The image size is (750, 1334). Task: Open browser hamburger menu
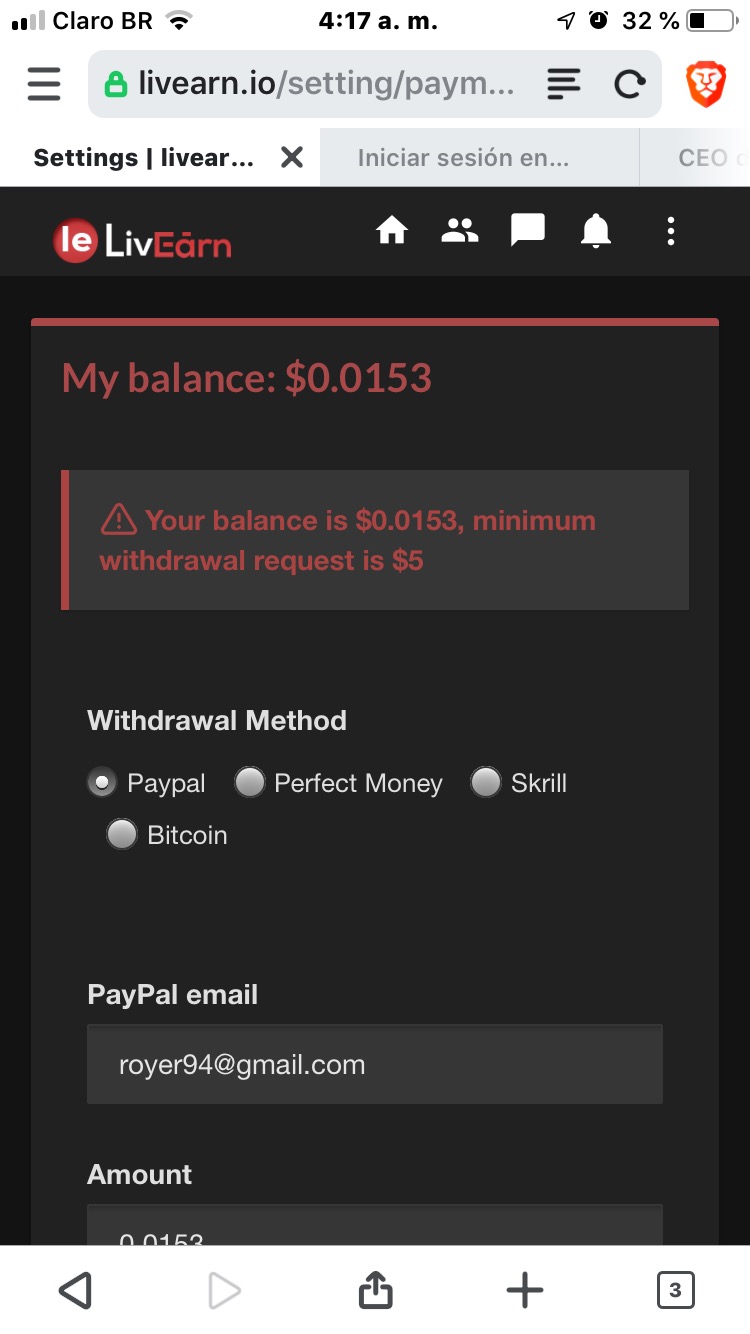[x=44, y=85]
